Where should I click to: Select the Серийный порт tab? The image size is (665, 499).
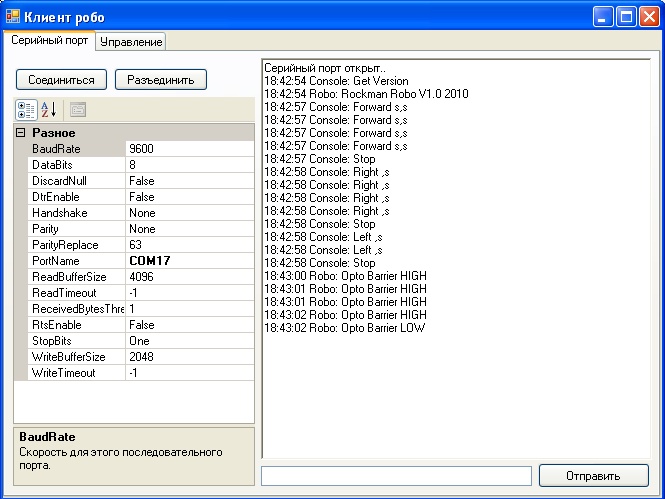point(50,41)
